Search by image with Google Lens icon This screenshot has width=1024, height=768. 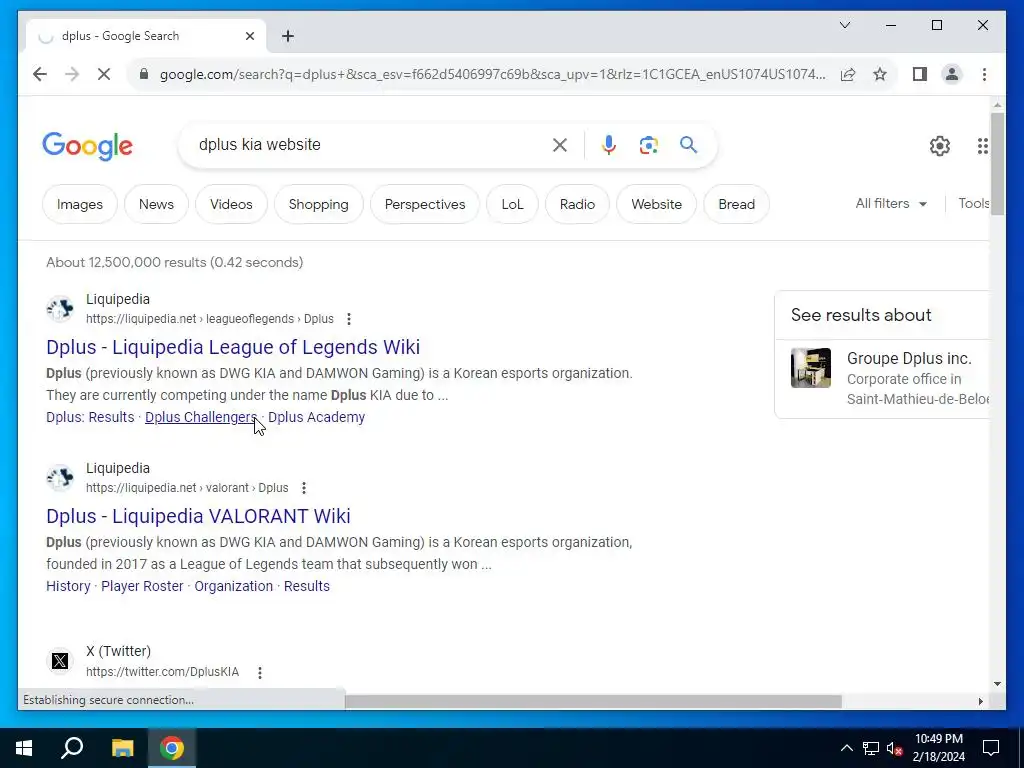click(648, 145)
